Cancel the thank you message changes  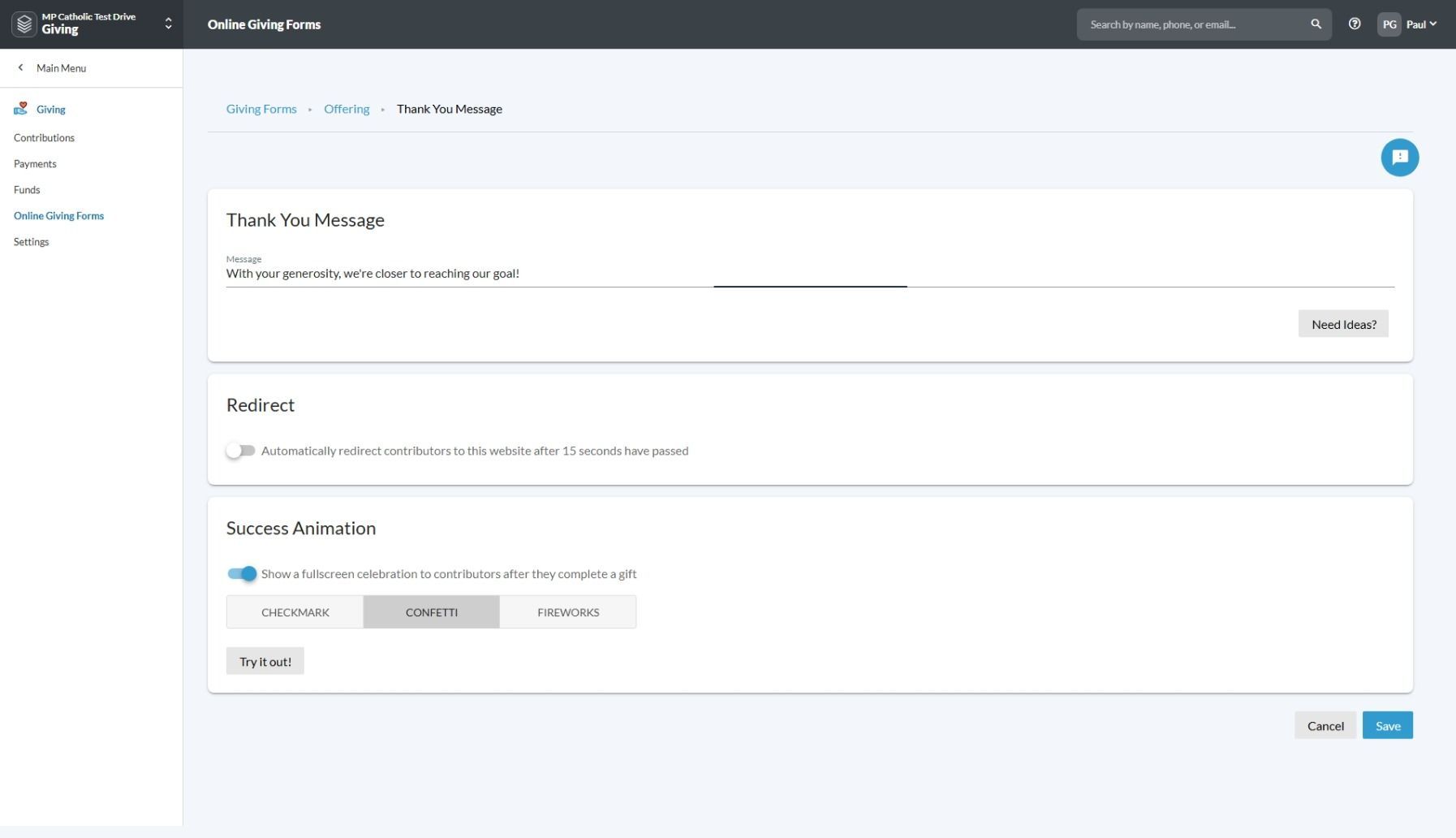click(1325, 726)
